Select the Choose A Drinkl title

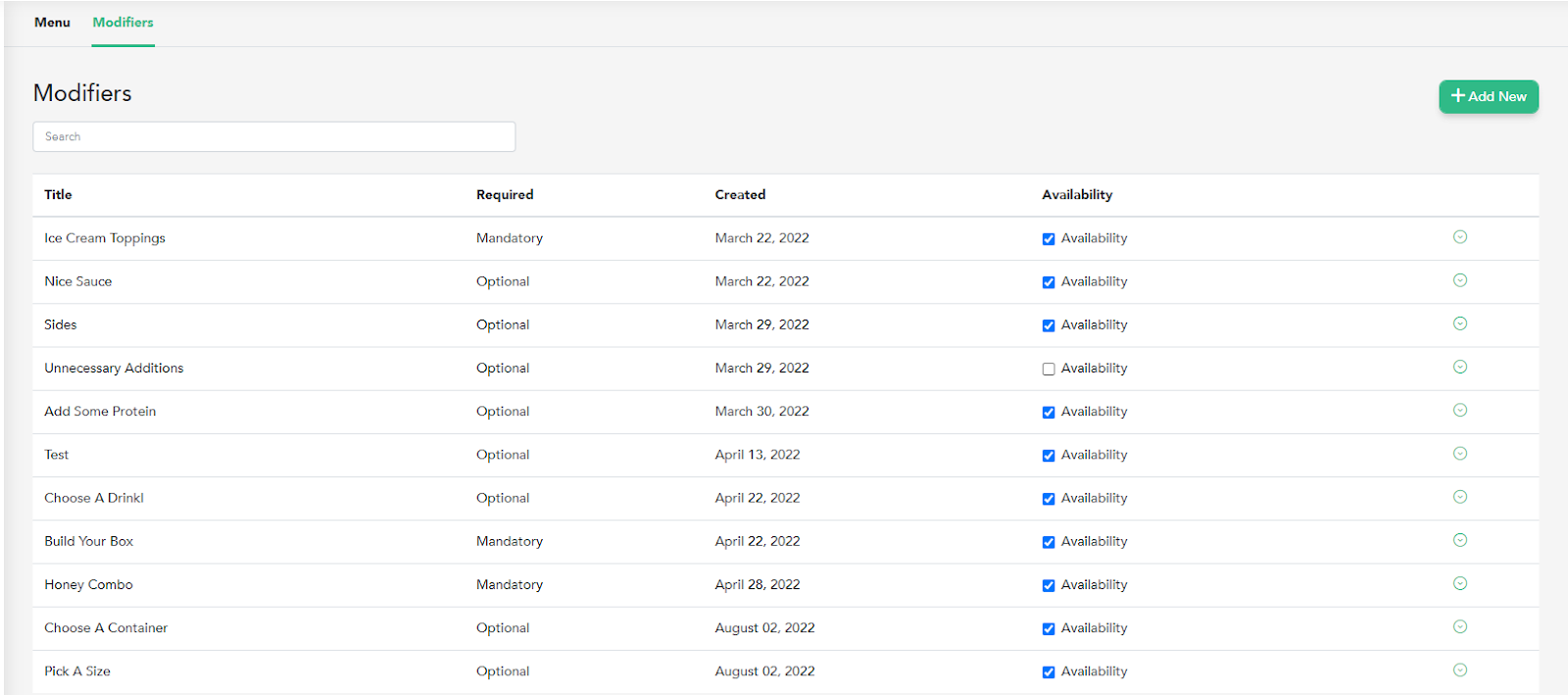pos(94,498)
